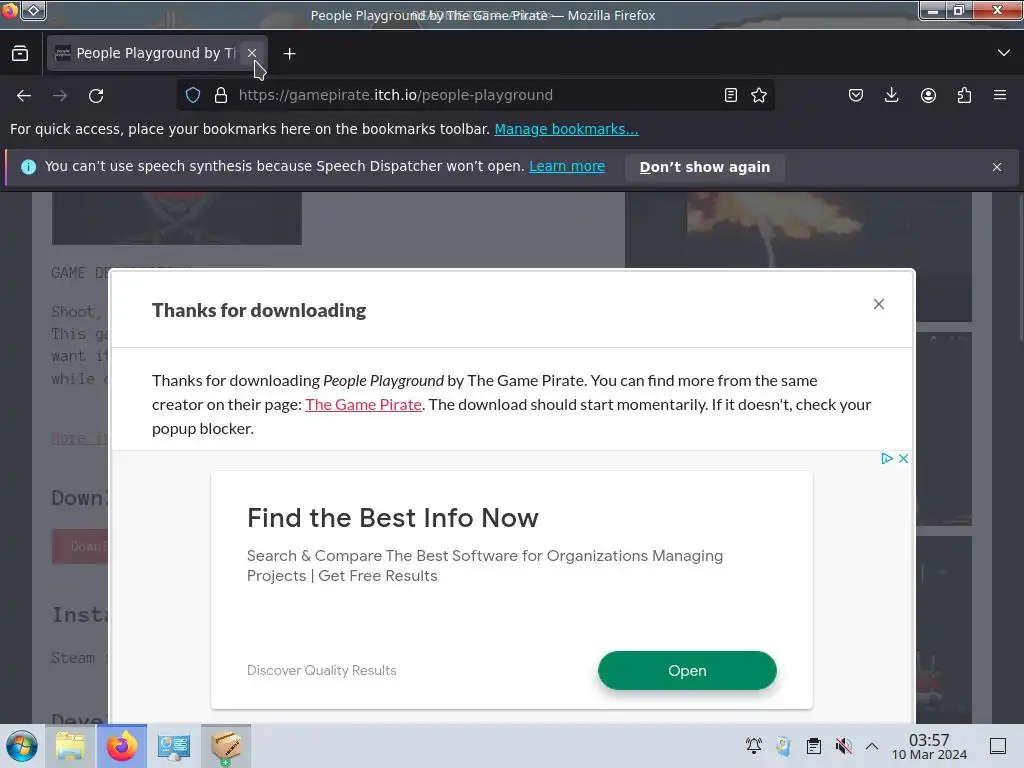Open the notifications bell in tray
The width and height of the screenshot is (1024, 768).
[x=754, y=746]
